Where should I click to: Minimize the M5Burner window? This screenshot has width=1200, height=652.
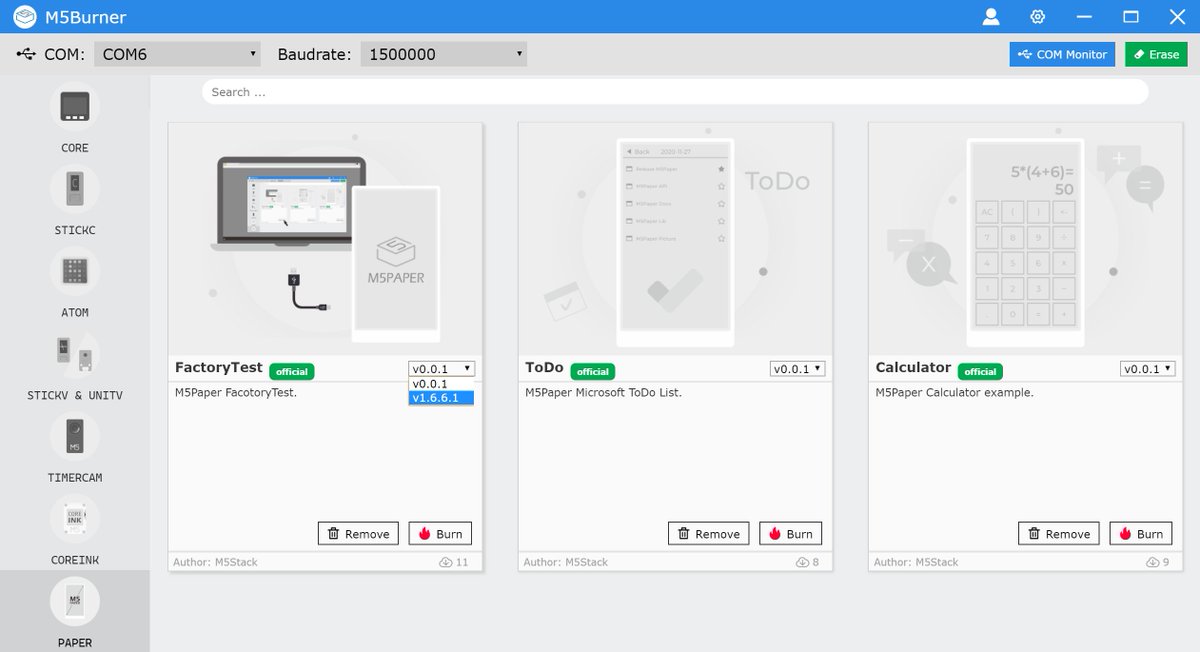[x=1084, y=17]
